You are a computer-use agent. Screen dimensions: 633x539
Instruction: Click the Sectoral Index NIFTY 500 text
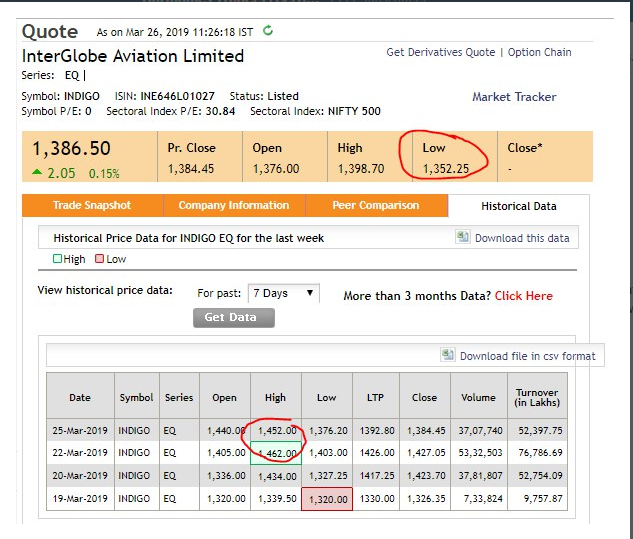click(x=315, y=111)
